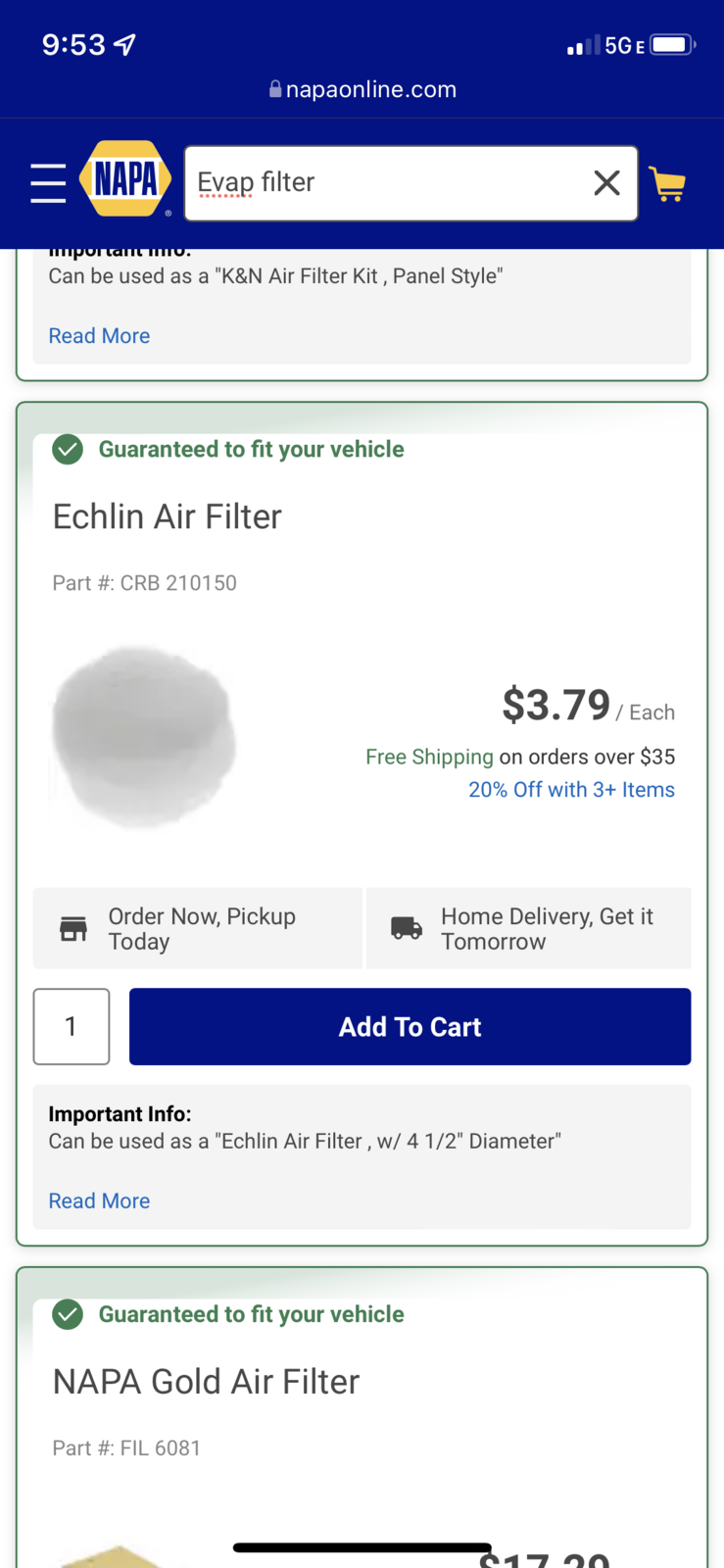Select Order Now, Pickup Today option
This screenshot has width=724, height=1568.
tap(201, 928)
